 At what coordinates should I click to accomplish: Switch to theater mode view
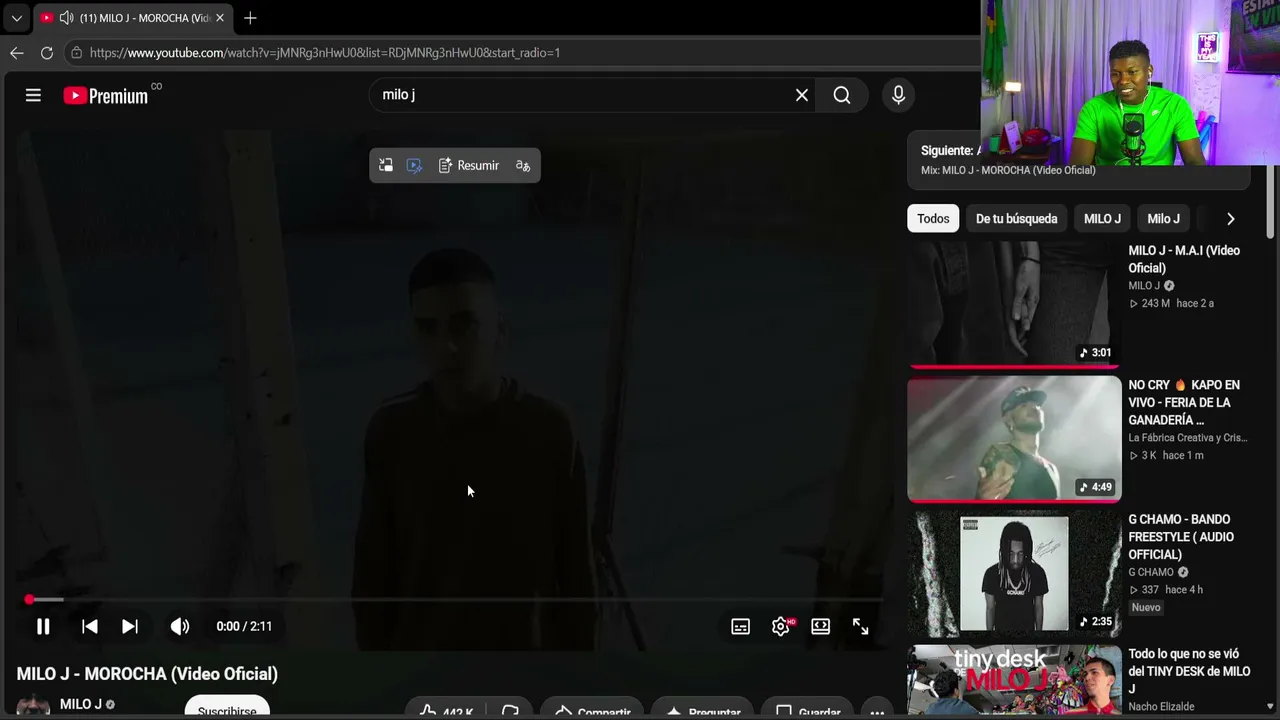820,626
